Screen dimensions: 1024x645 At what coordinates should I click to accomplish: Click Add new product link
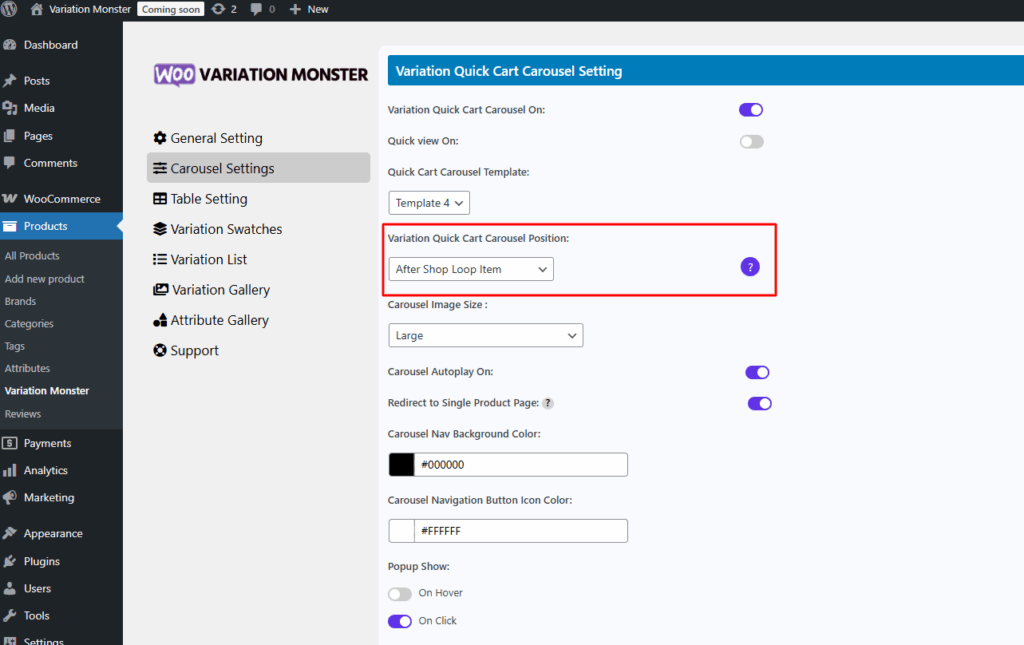click(x=44, y=279)
